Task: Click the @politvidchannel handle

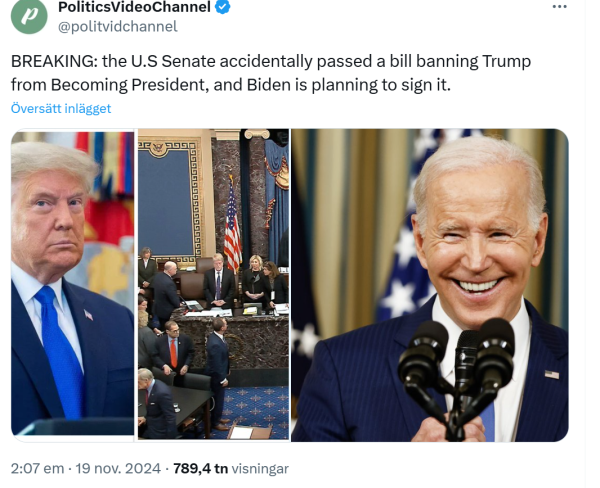Action: click(118, 26)
